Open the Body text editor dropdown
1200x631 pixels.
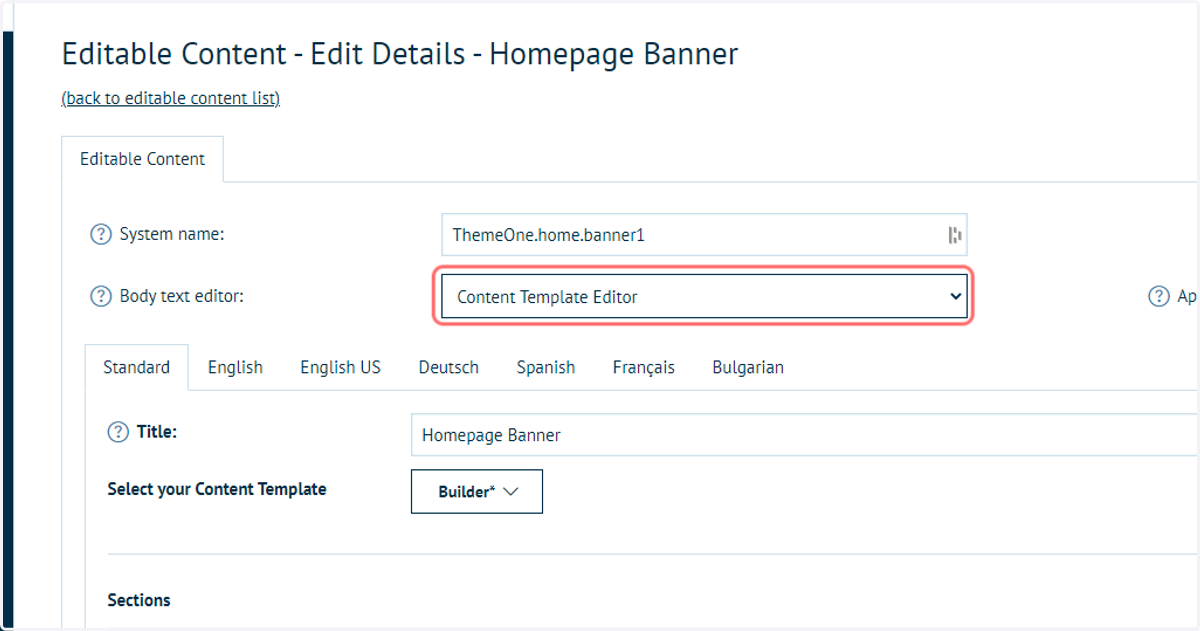pos(704,296)
